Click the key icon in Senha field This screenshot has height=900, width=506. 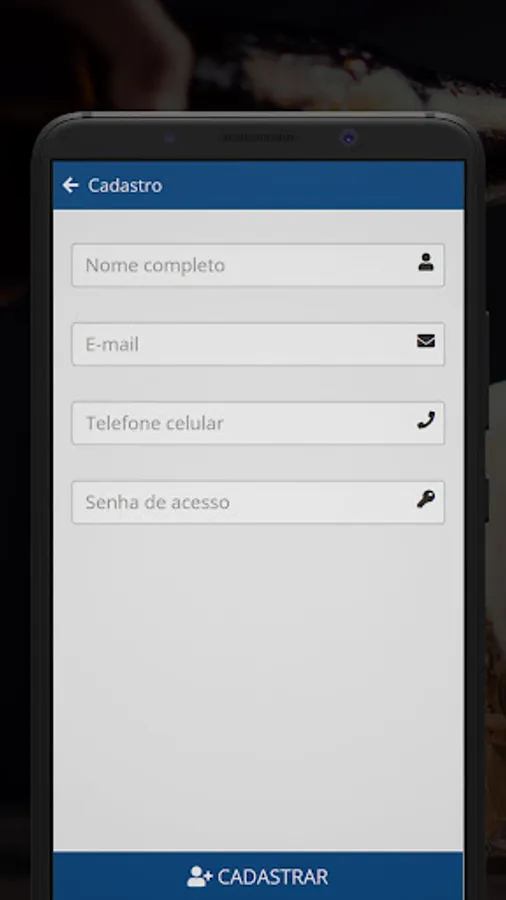(x=426, y=499)
